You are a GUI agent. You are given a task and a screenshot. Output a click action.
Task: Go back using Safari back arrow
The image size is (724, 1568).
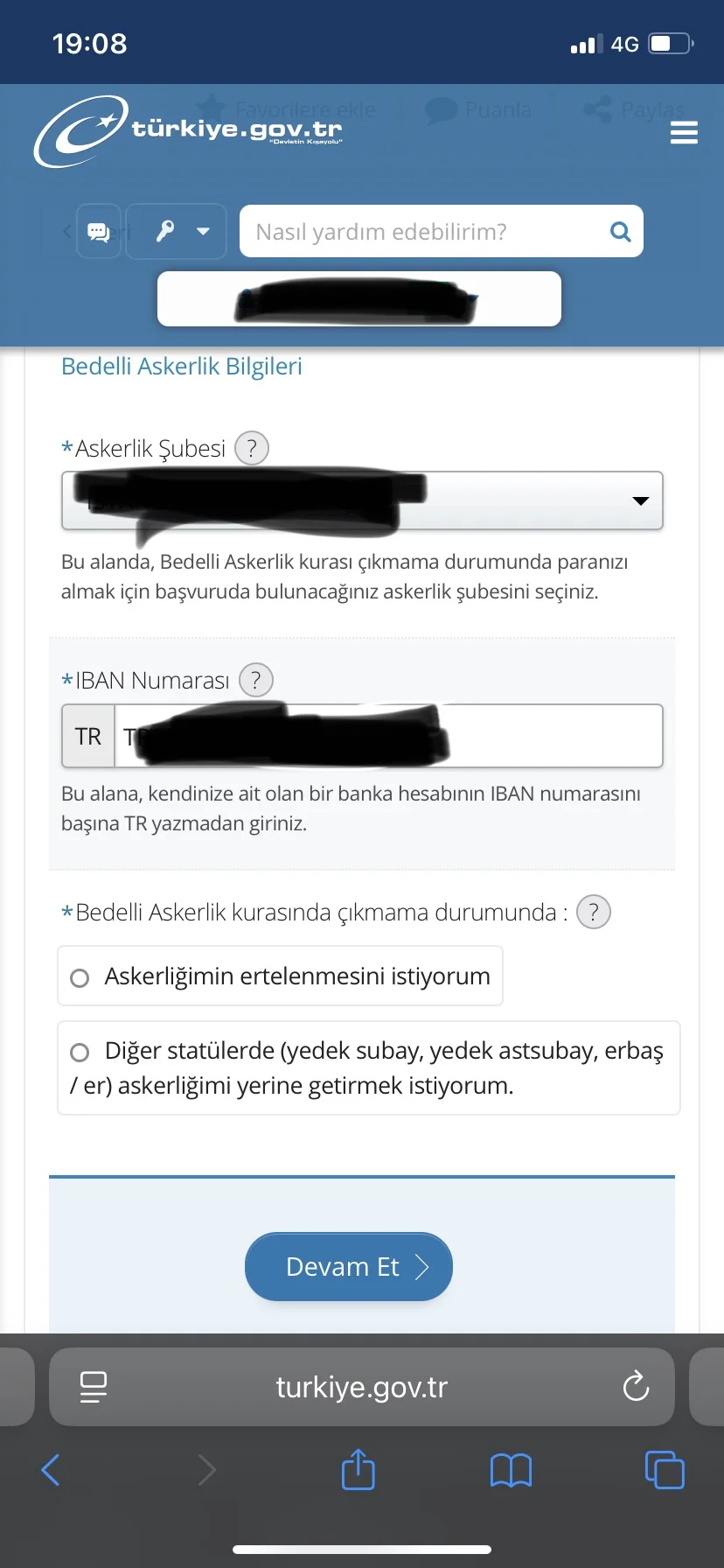click(51, 1470)
